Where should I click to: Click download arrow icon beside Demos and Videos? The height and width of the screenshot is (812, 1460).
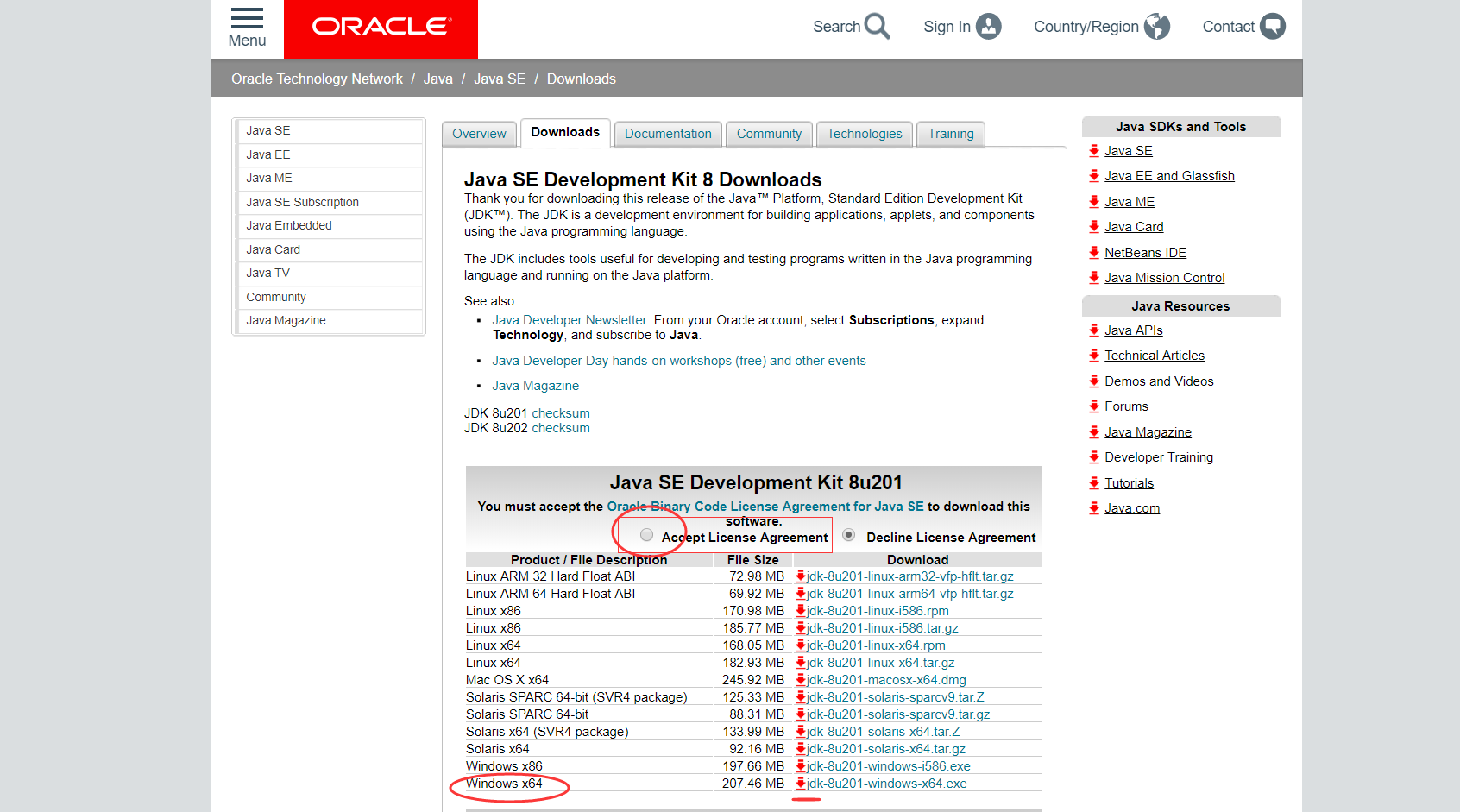[x=1094, y=381]
